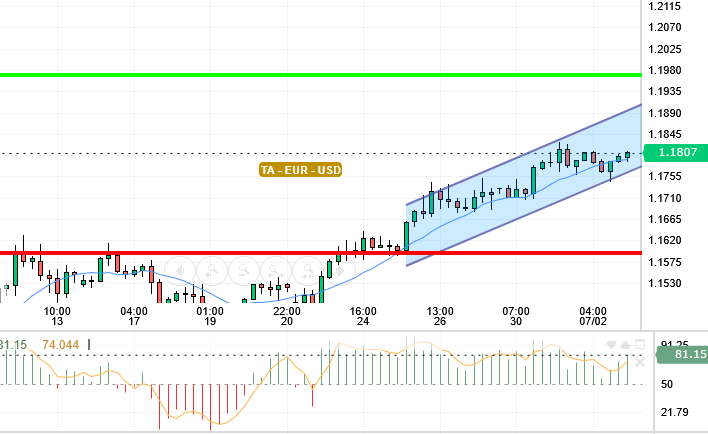Click the scroll-right arrow chart control

coord(340,271)
